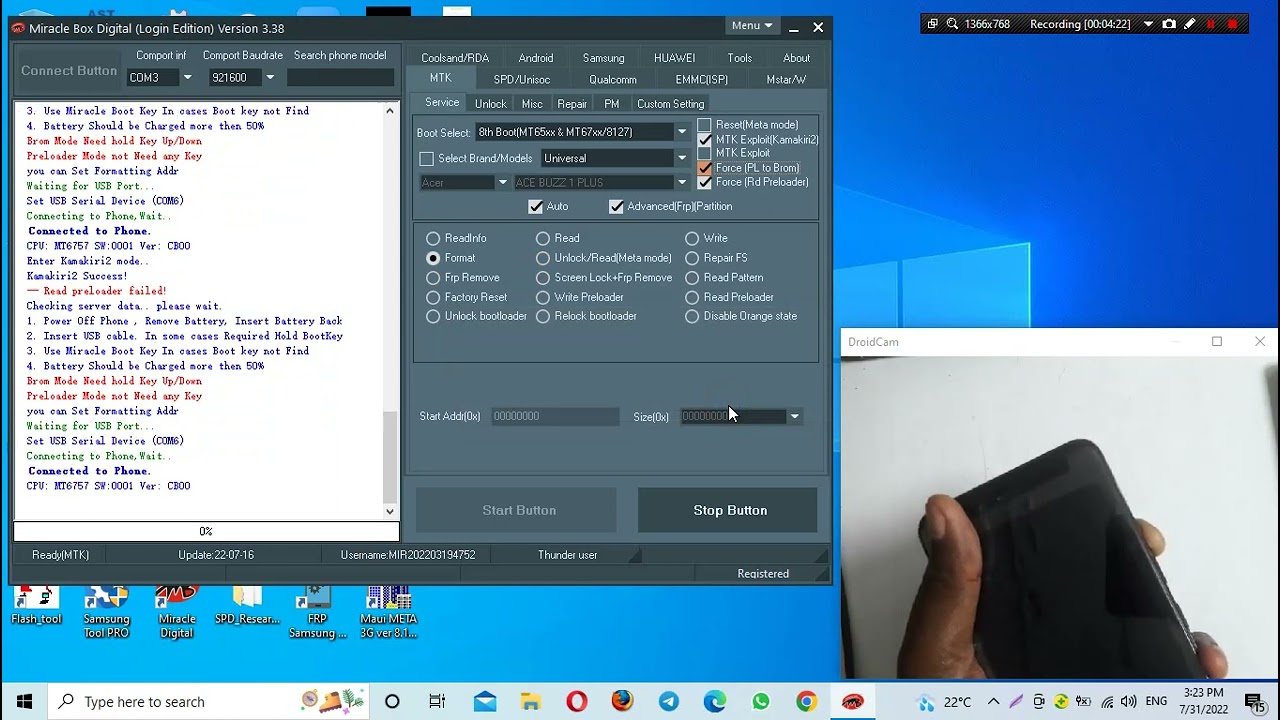The width and height of the screenshot is (1280, 720).
Task: Expand the recorder bar dropdown arrow
Action: tap(1148, 24)
